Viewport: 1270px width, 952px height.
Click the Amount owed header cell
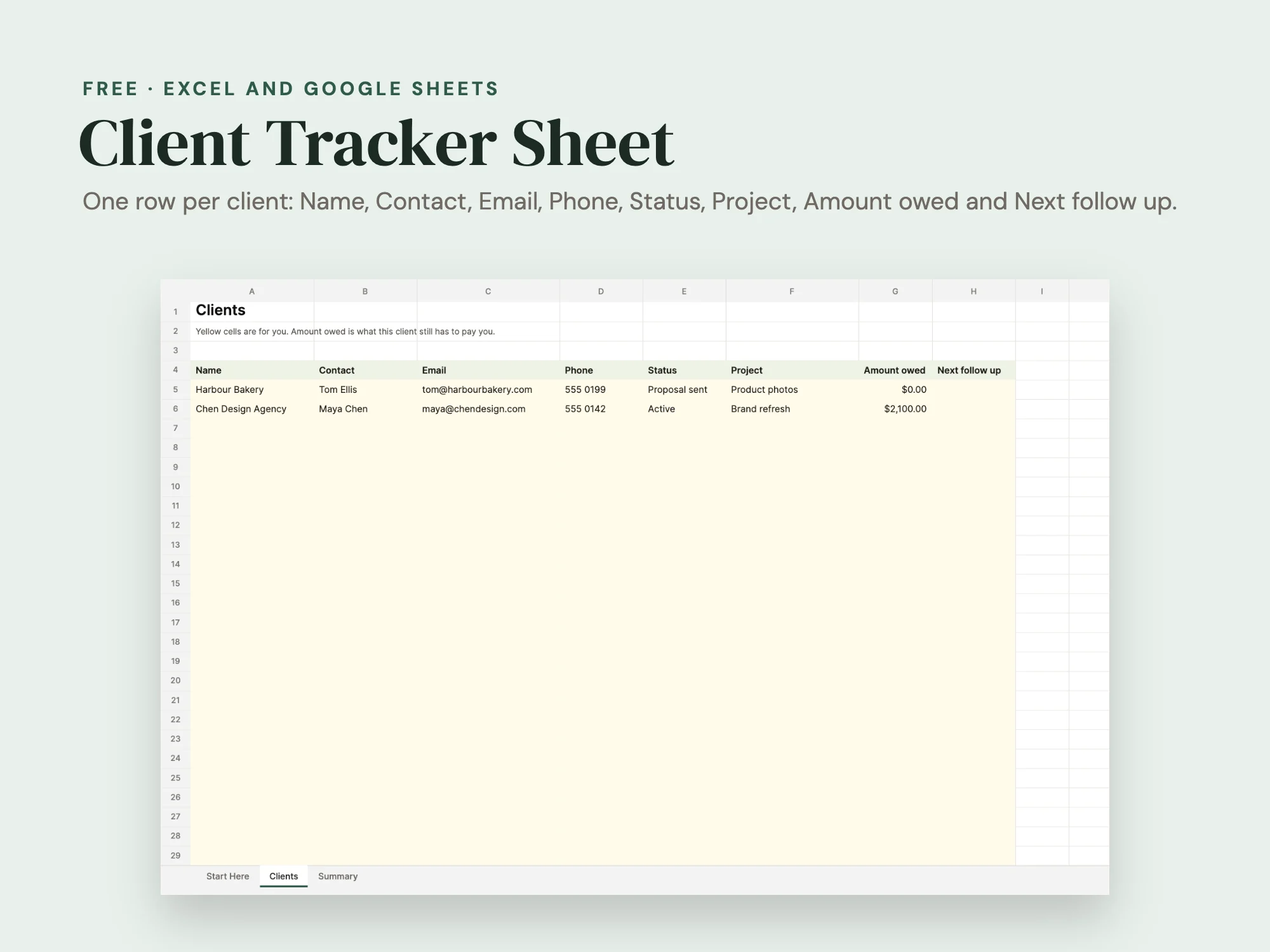(x=895, y=370)
